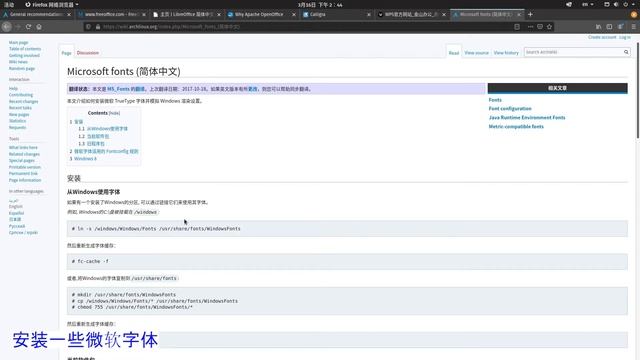Screen dimensions: 640x360
Task: Click the padlock site security icon
Action: [98, 27]
